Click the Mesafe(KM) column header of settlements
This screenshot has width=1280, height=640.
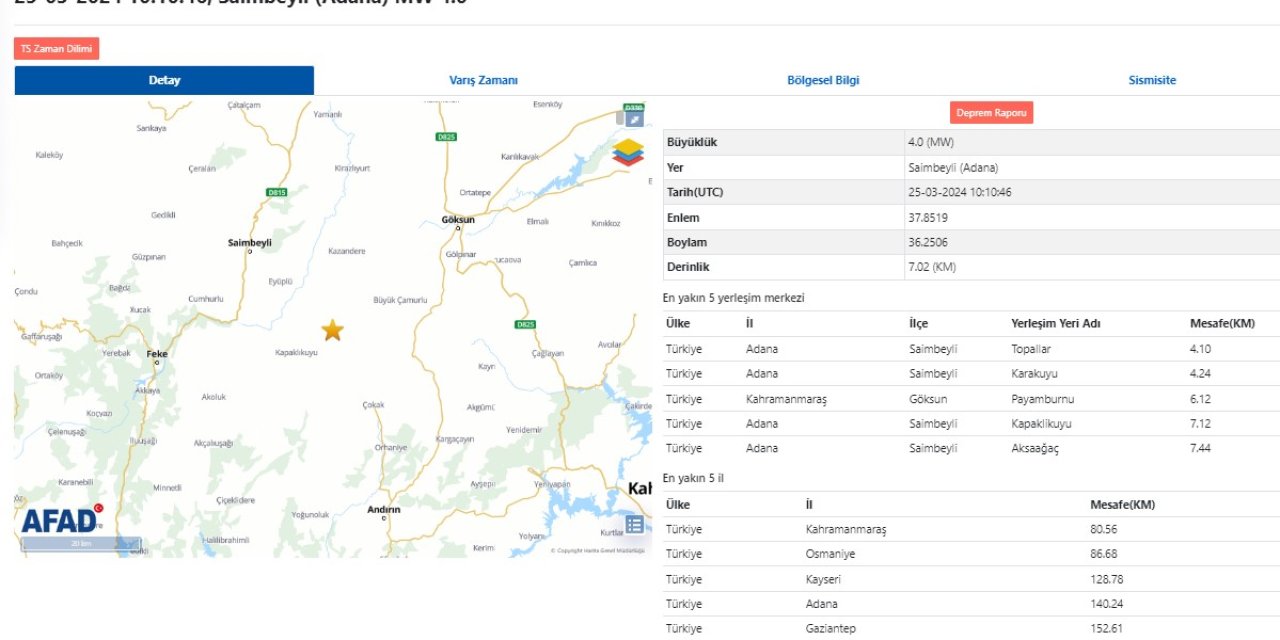1221,324
